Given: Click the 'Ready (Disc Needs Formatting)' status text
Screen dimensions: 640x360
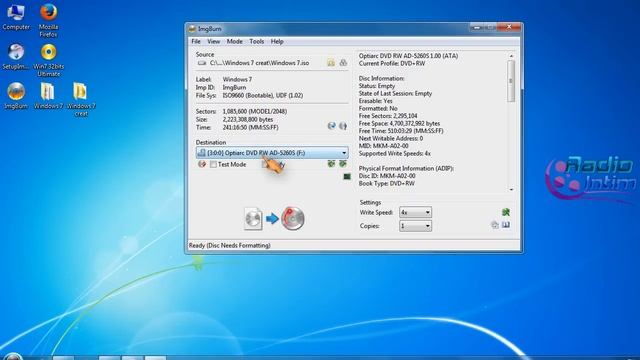Looking at the screenshot, I should [229, 245].
